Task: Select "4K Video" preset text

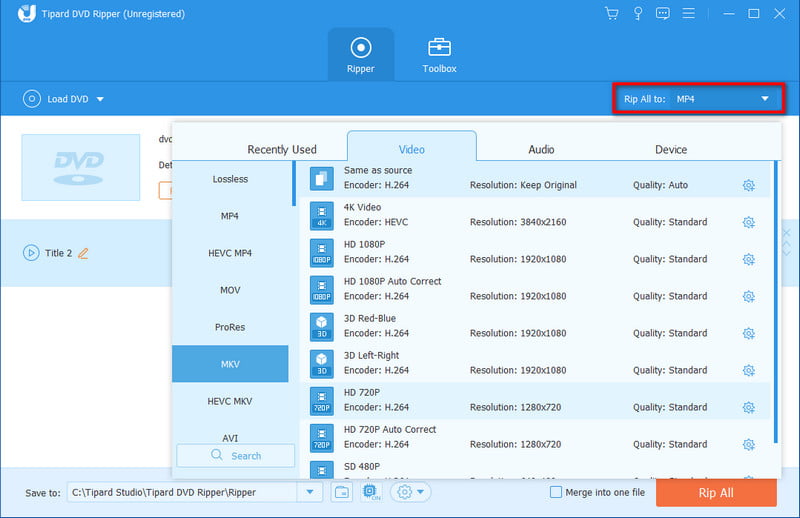Action: point(362,207)
